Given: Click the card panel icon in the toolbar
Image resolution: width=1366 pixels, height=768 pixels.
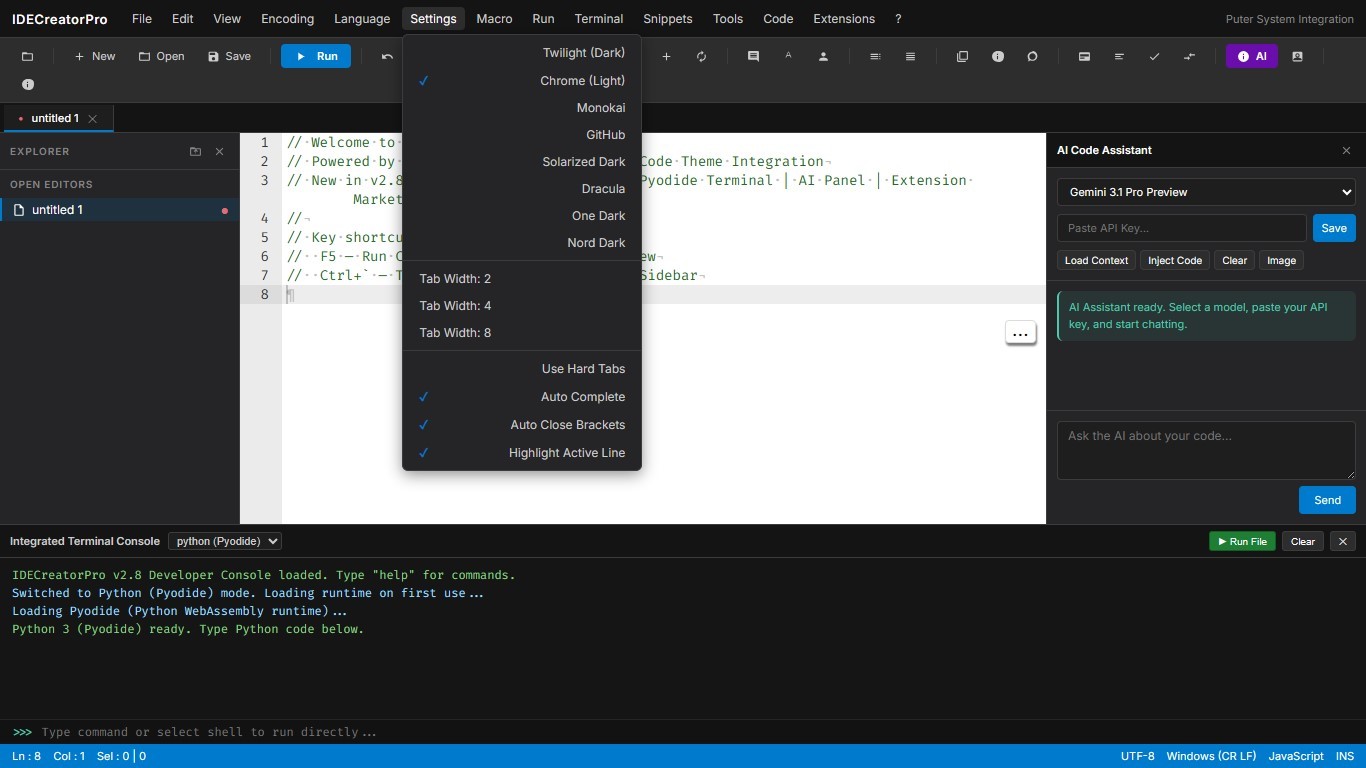Looking at the screenshot, I should click(x=1084, y=57).
